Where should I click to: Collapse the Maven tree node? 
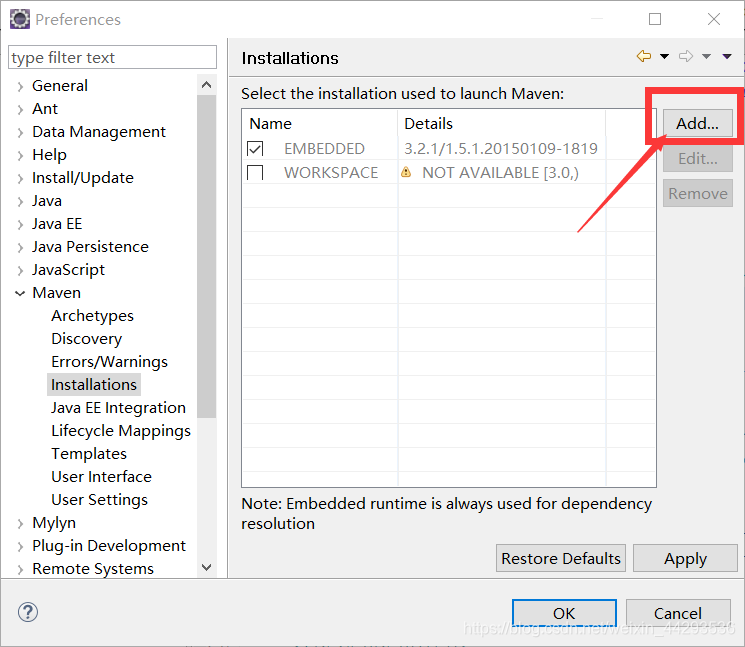20,294
